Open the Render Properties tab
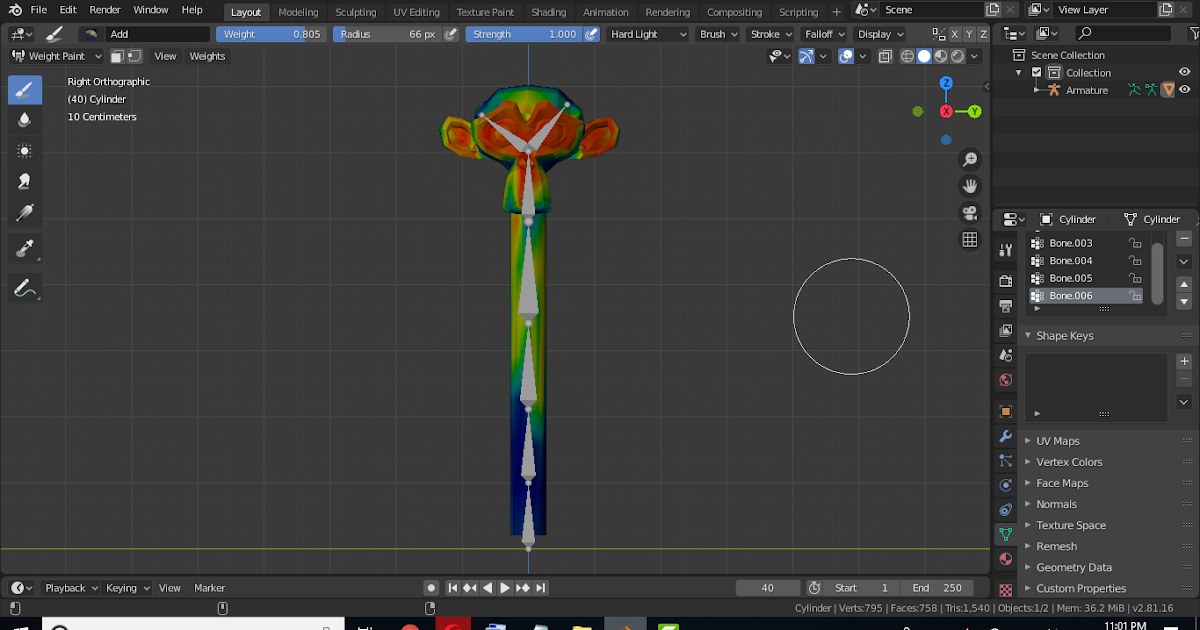 [1004, 281]
